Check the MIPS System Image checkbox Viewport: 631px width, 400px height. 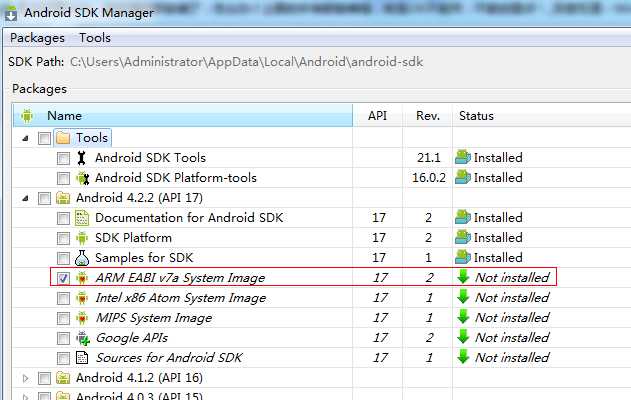63,318
